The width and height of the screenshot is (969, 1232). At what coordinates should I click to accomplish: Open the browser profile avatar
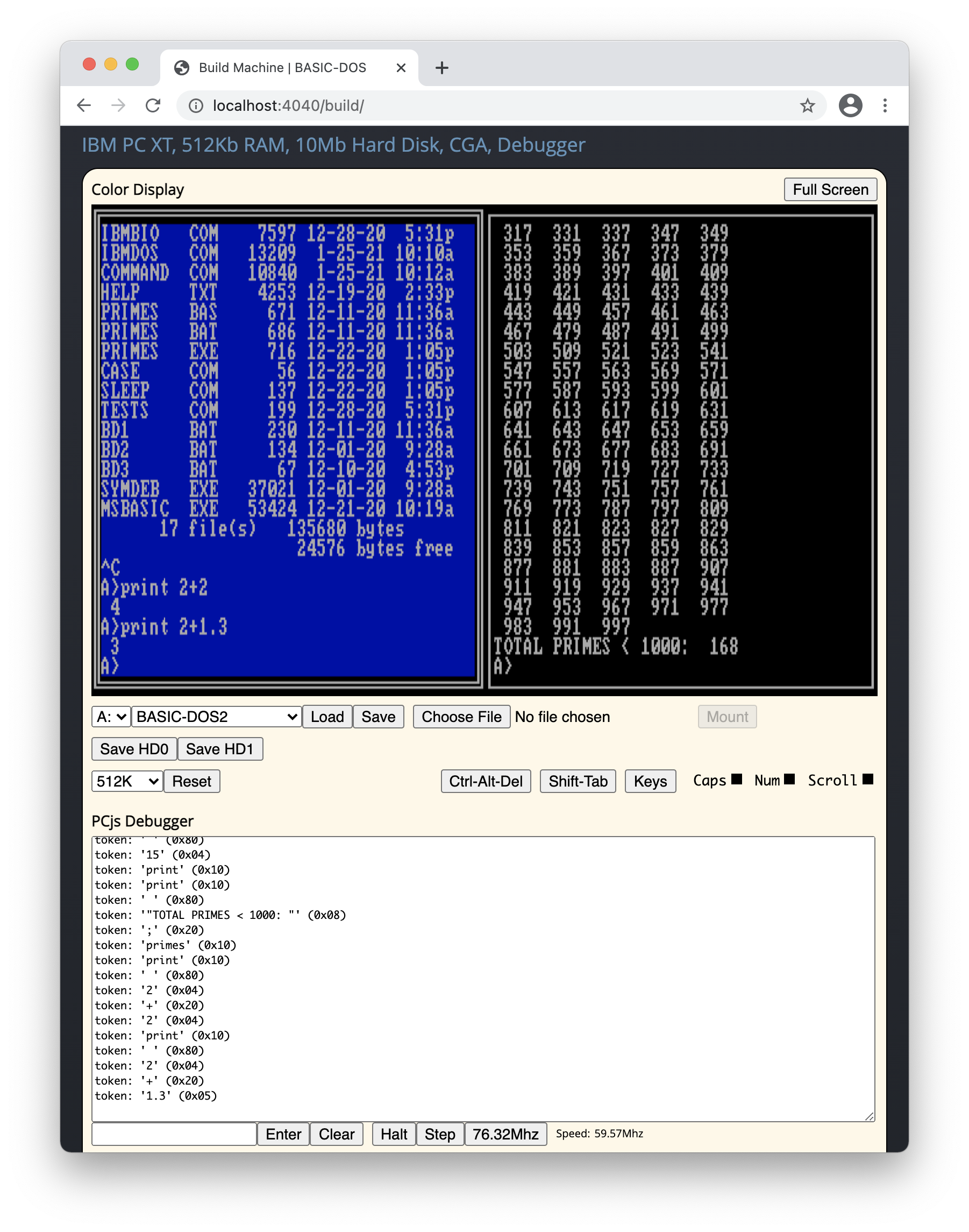click(x=850, y=105)
